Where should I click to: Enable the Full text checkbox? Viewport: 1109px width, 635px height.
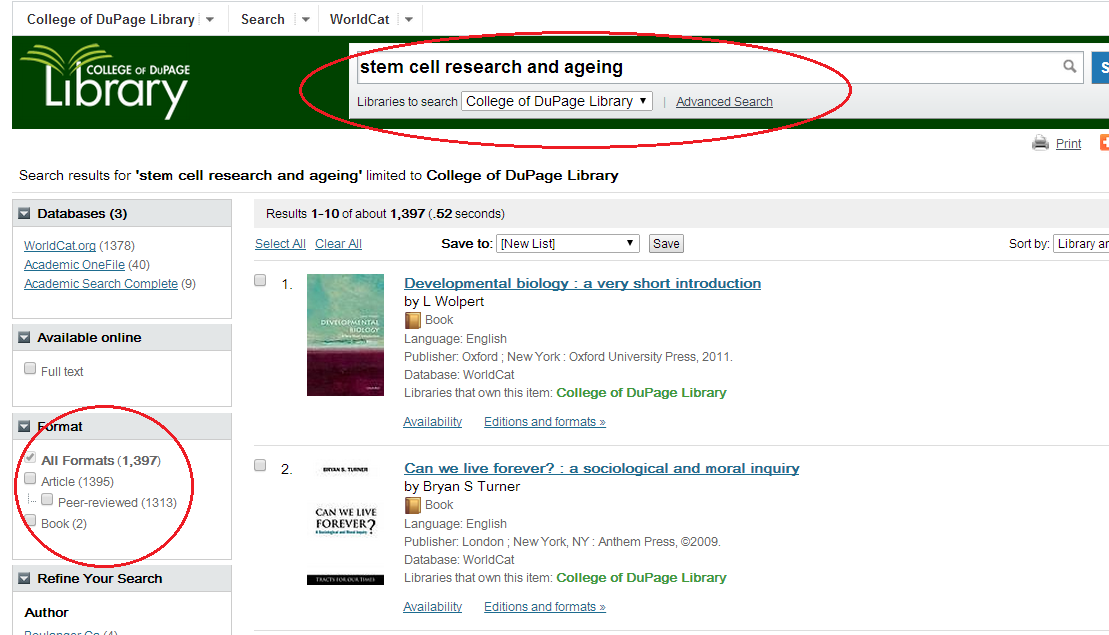pos(30,369)
